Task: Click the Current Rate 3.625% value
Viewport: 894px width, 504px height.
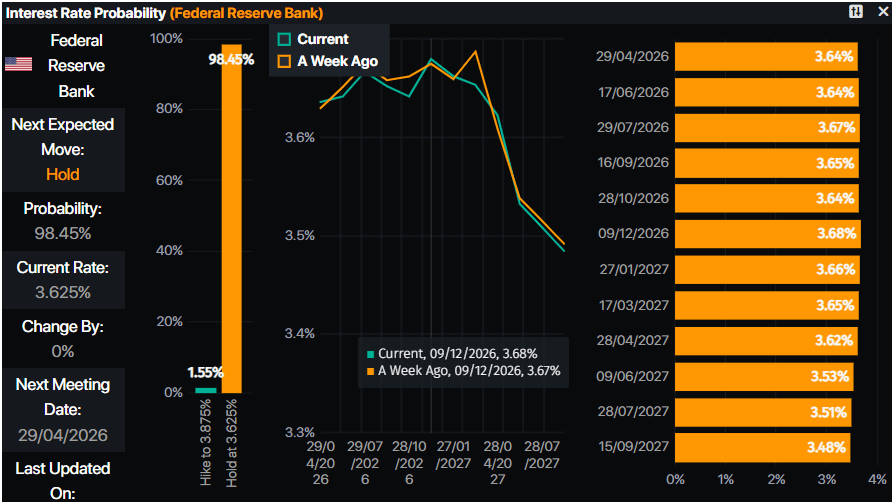Action: point(62,293)
